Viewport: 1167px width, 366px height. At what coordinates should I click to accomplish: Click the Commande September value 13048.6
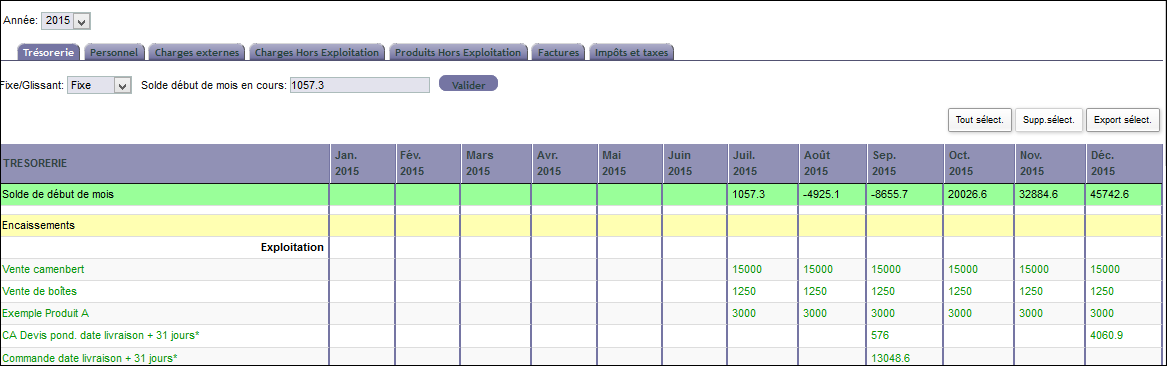(892, 358)
